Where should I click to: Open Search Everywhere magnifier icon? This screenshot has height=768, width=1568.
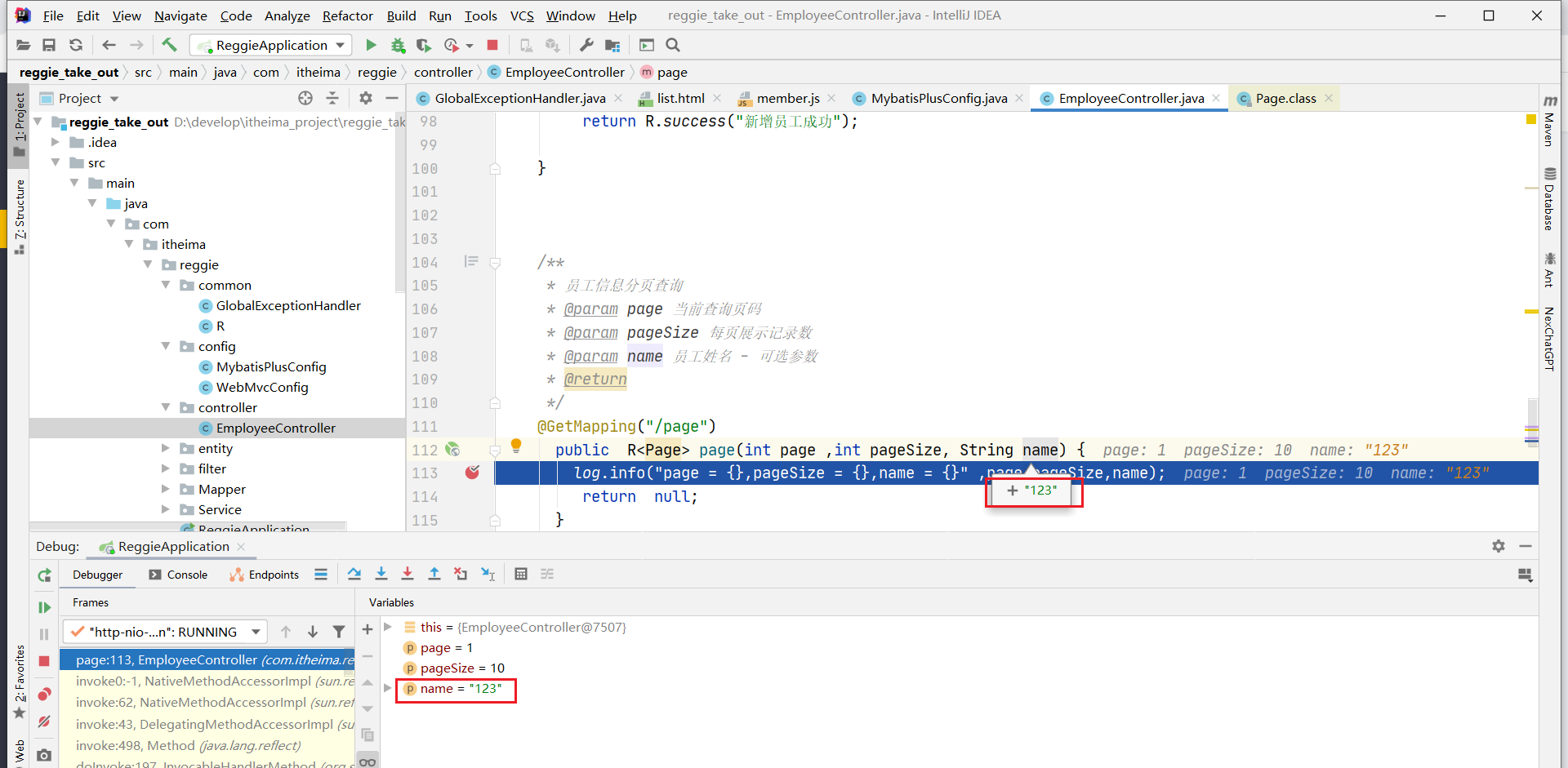[673, 45]
